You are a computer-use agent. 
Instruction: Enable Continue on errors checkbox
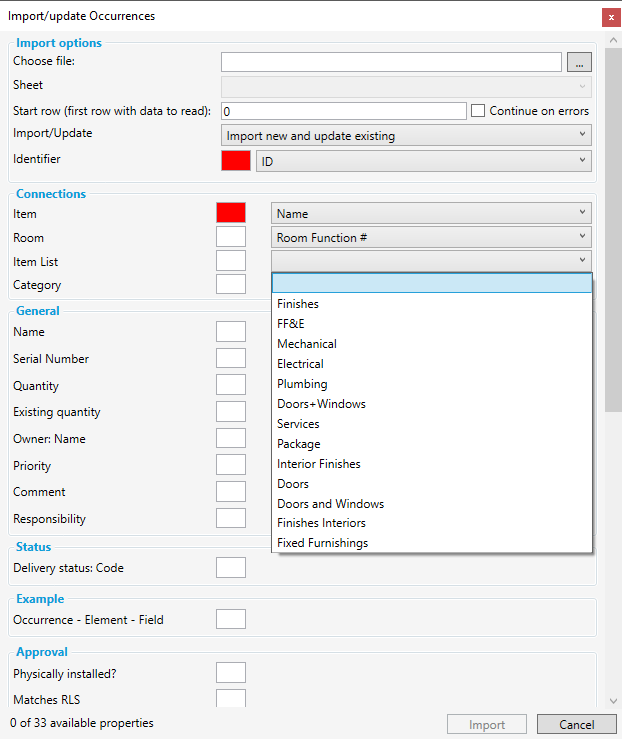[478, 111]
